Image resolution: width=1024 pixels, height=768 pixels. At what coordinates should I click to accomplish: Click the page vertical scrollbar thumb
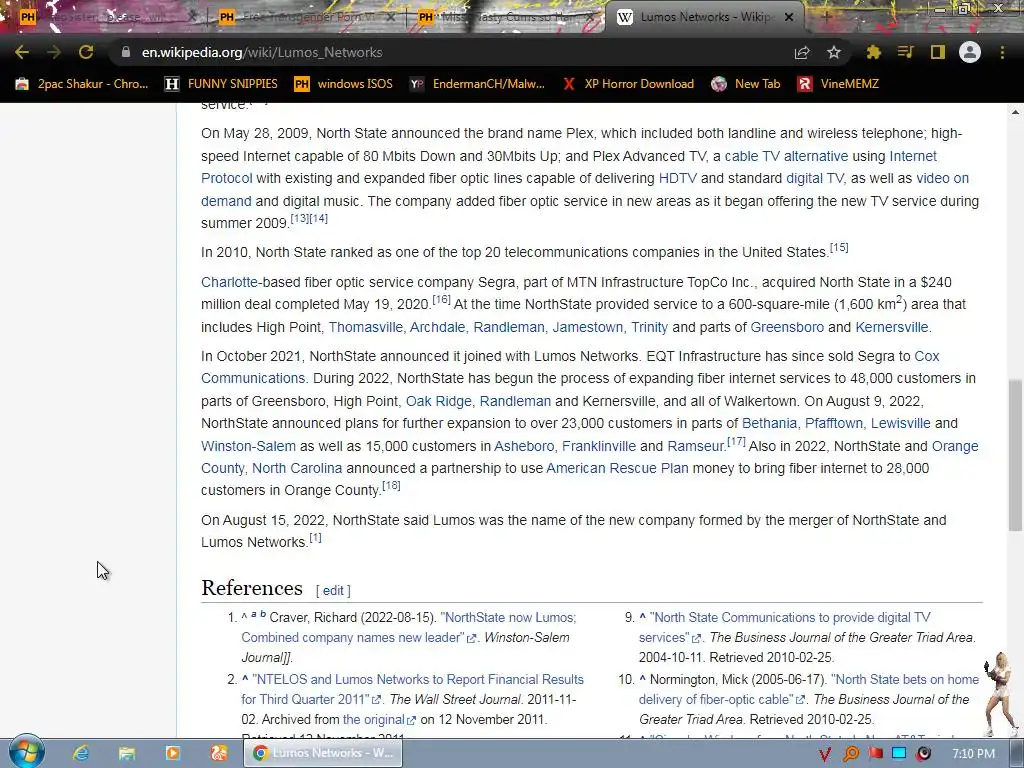(x=1016, y=455)
